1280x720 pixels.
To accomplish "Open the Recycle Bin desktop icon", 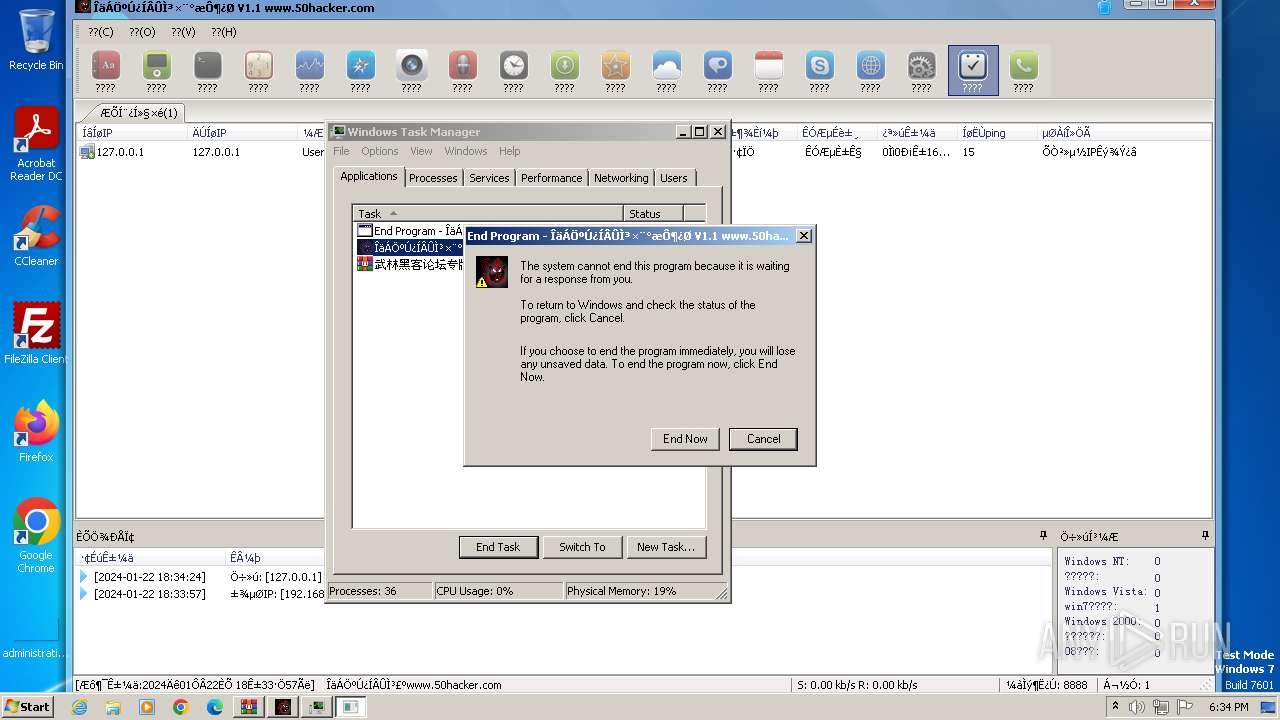I will point(36,40).
